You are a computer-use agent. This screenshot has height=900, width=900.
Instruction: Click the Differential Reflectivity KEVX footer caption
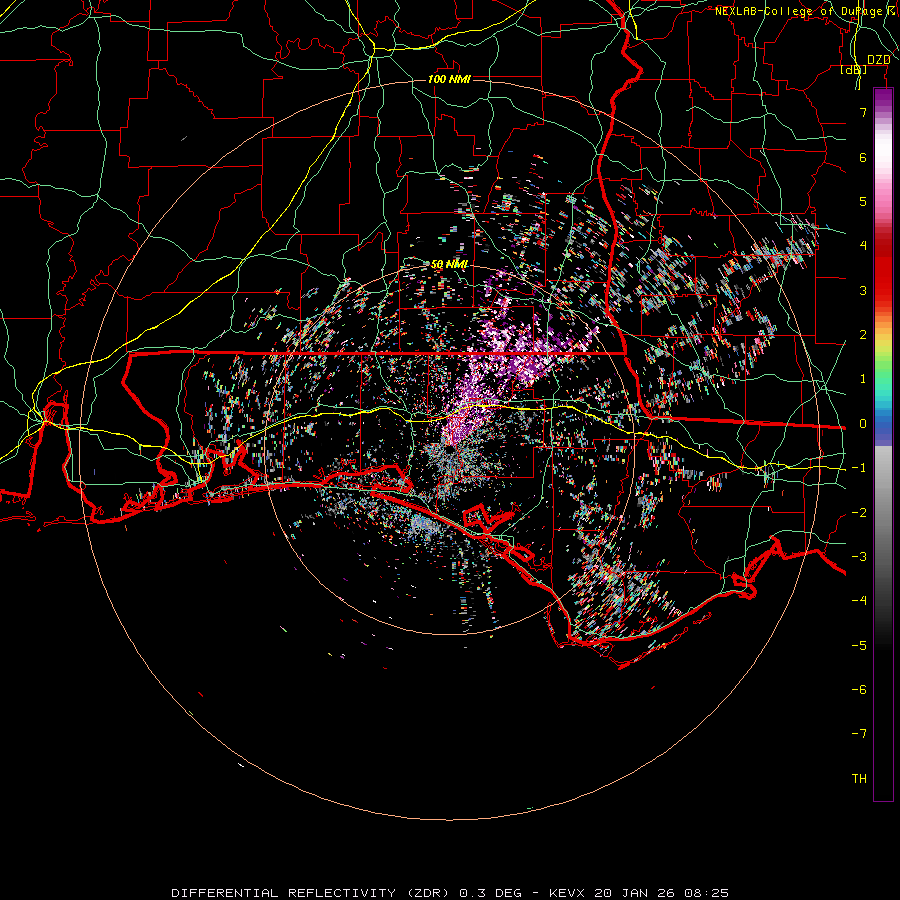click(x=450, y=893)
